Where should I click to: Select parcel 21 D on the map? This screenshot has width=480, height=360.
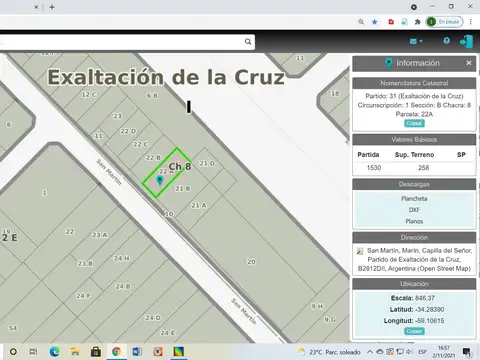click(x=207, y=163)
